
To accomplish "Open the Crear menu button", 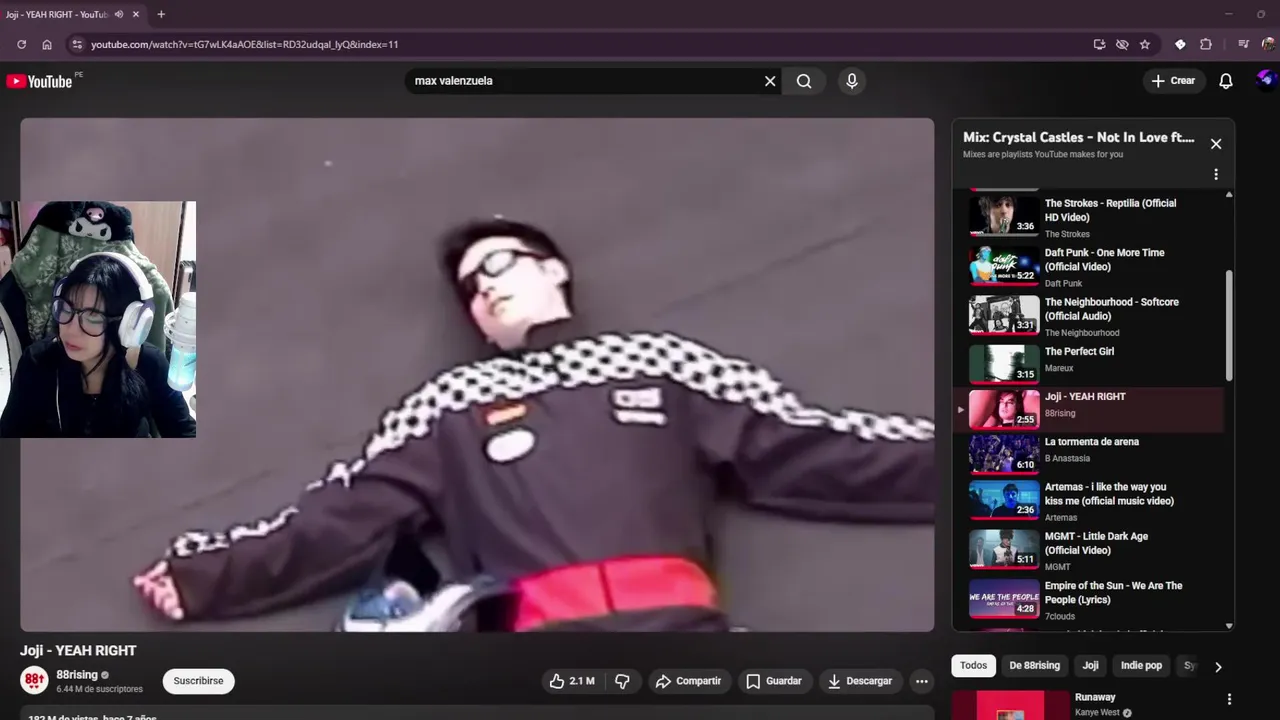I will click(1173, 81).
